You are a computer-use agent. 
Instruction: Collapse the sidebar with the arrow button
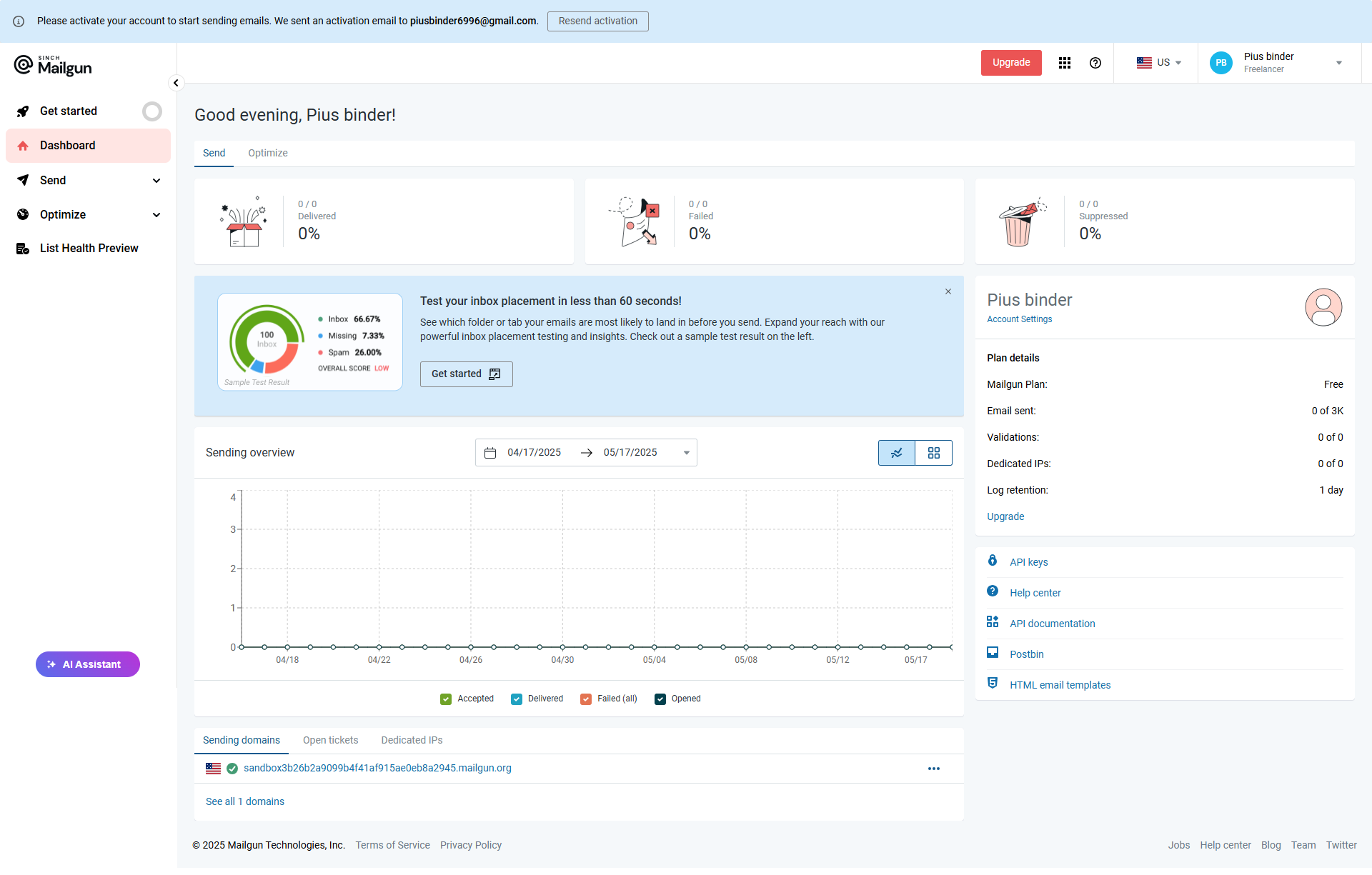point(176,83)
